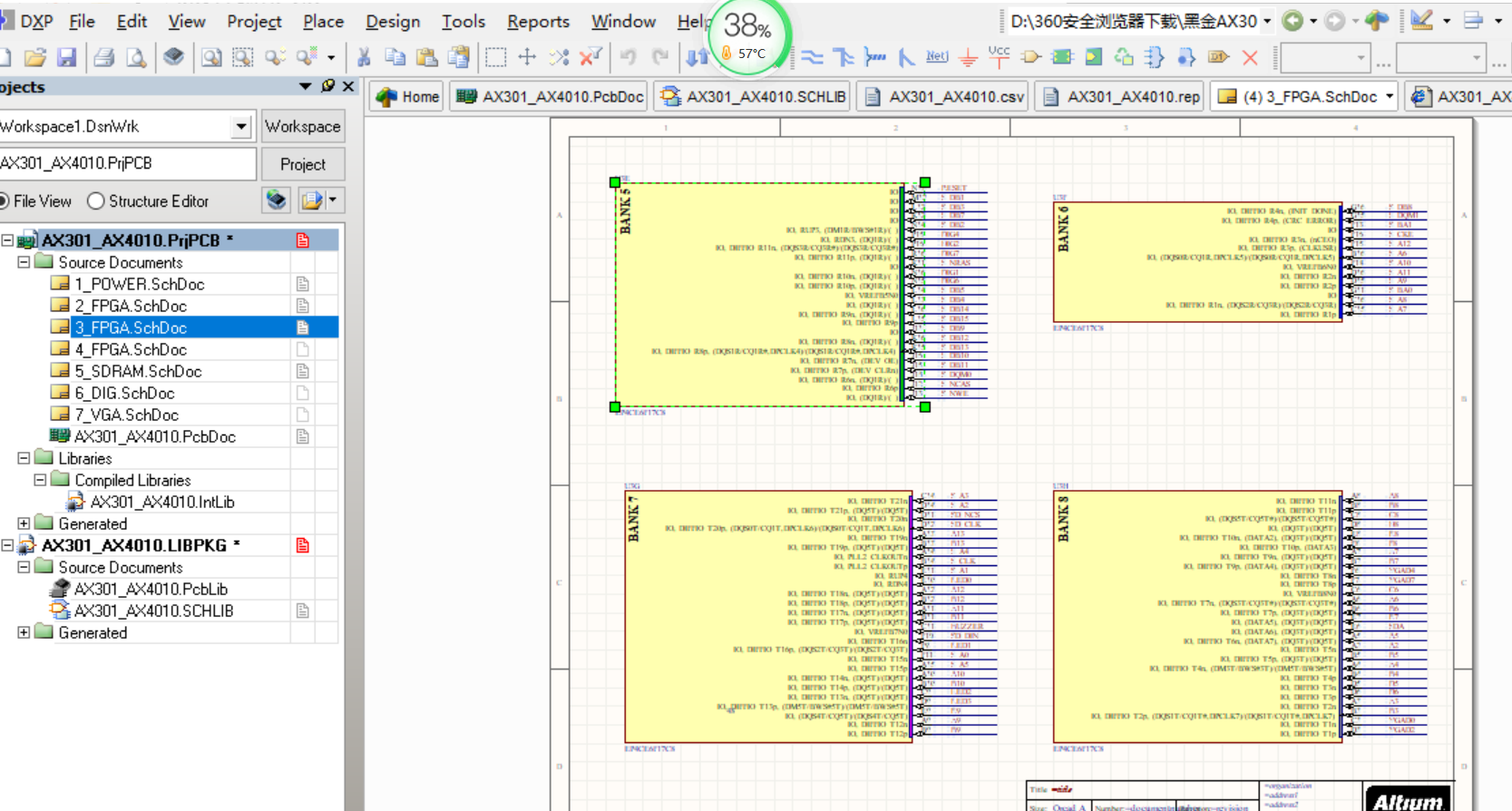Expand the Generated folder under LIBPKG
The image size is (1512, 811).
[x=24, y=632]
